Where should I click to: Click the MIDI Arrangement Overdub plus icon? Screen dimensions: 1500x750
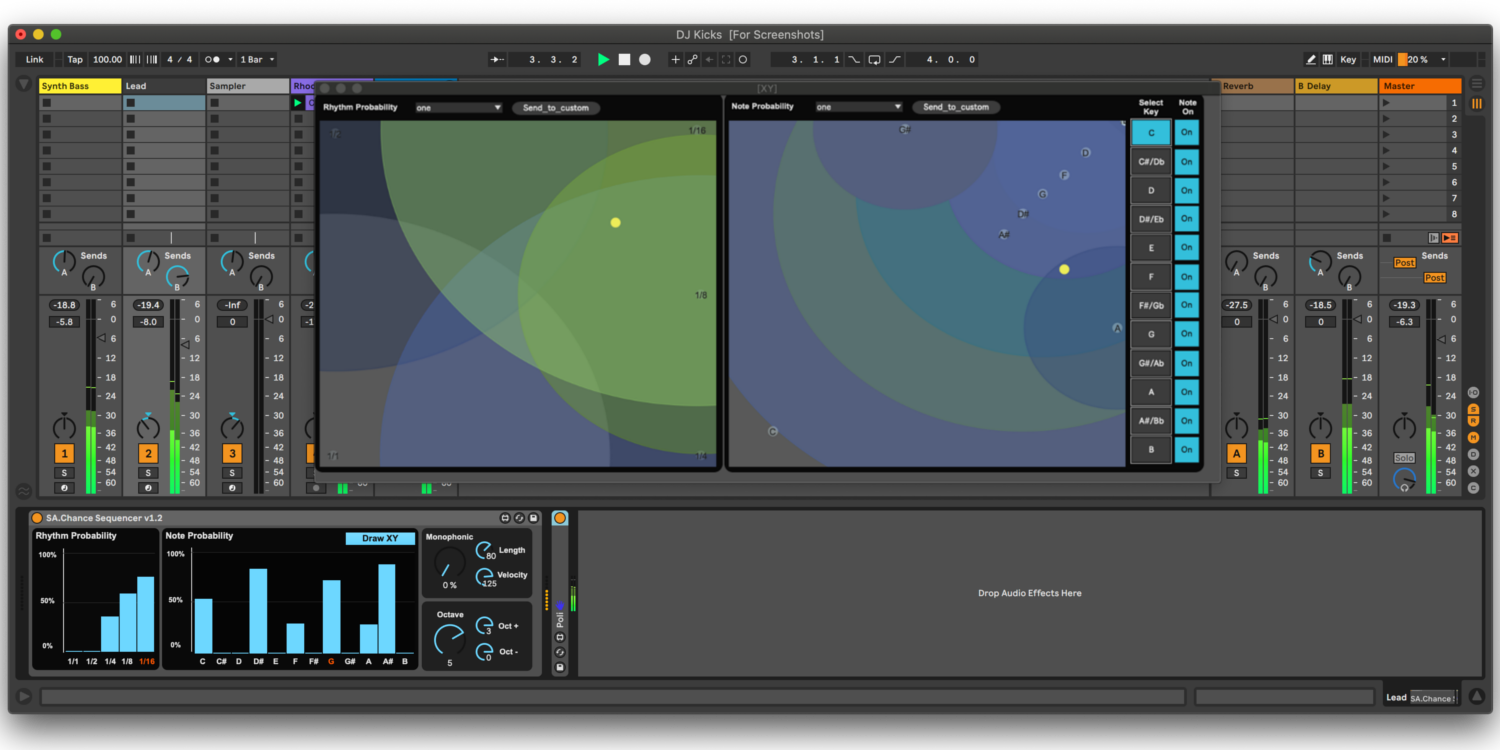pos(675,60)
